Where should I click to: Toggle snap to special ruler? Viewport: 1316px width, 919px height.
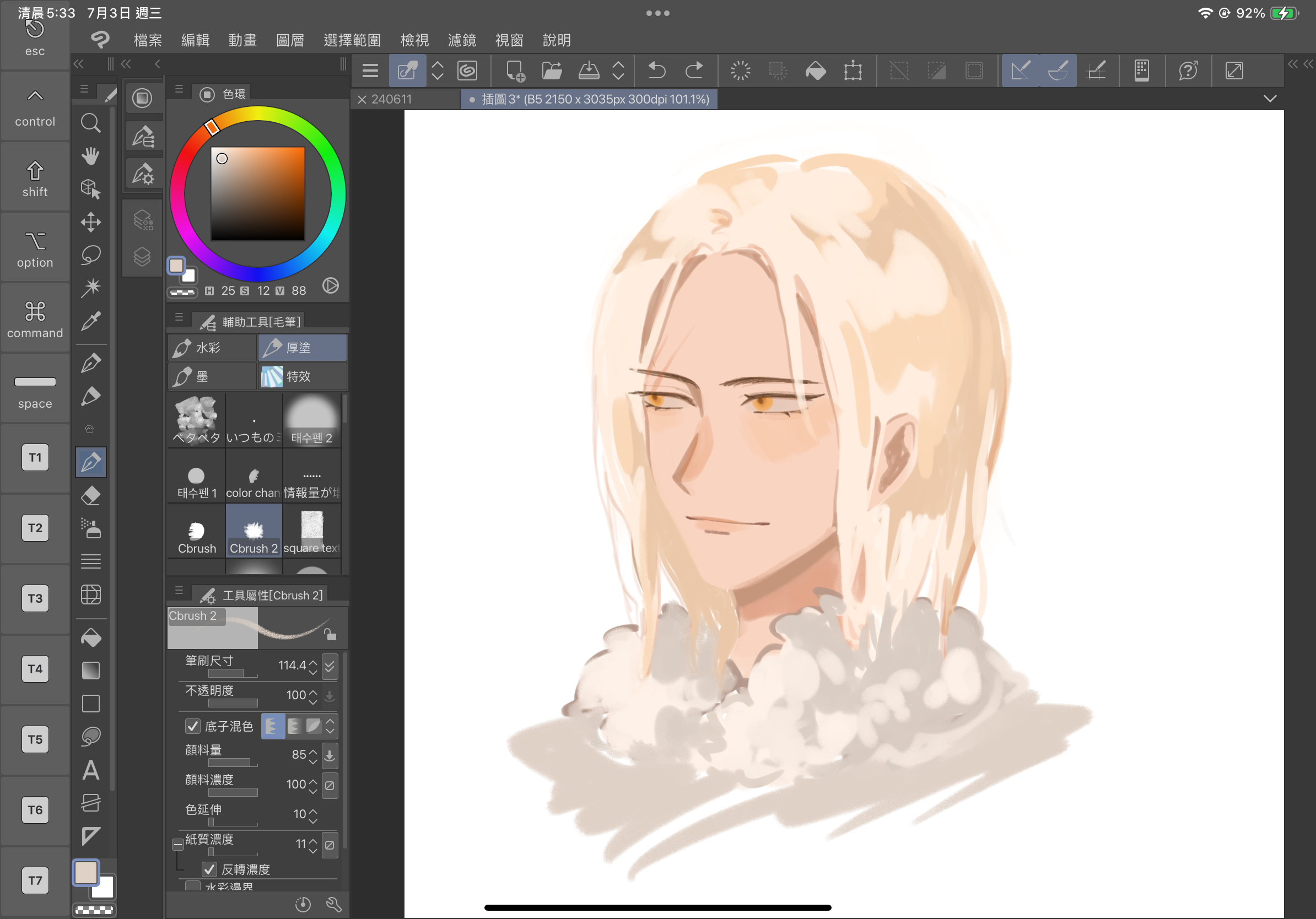pyautogui.click(x=1058, y=71)
